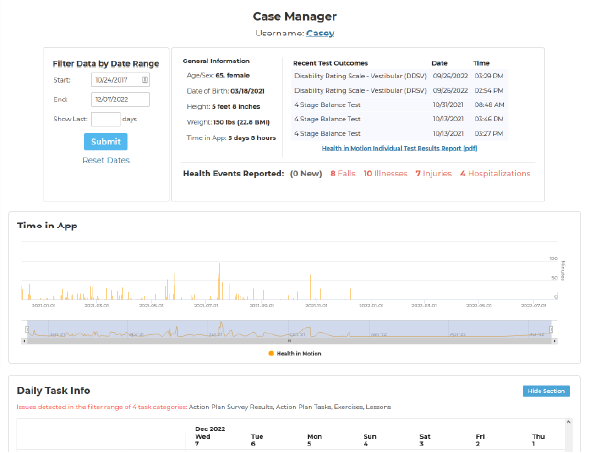Open the Casey username link
The image size is (589, 453).
(x=320, y=33)
